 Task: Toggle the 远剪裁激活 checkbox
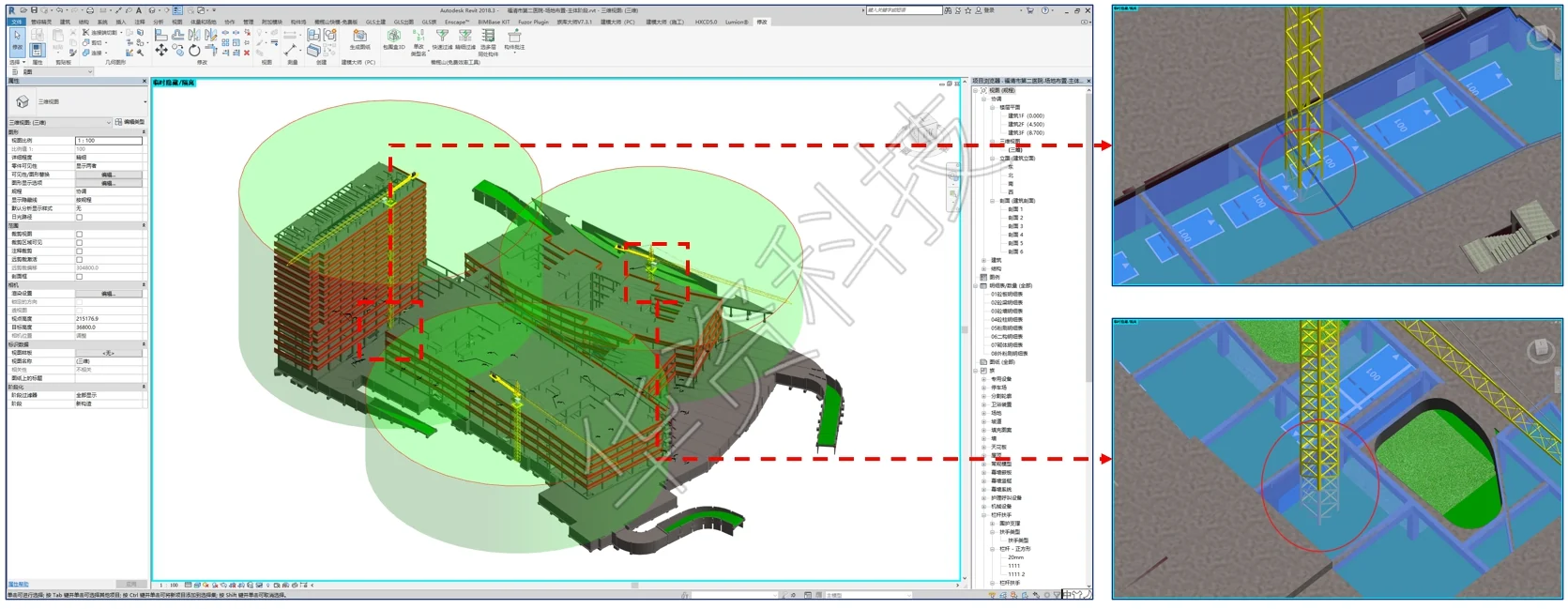pyautogui.click(x=79, y=260)
